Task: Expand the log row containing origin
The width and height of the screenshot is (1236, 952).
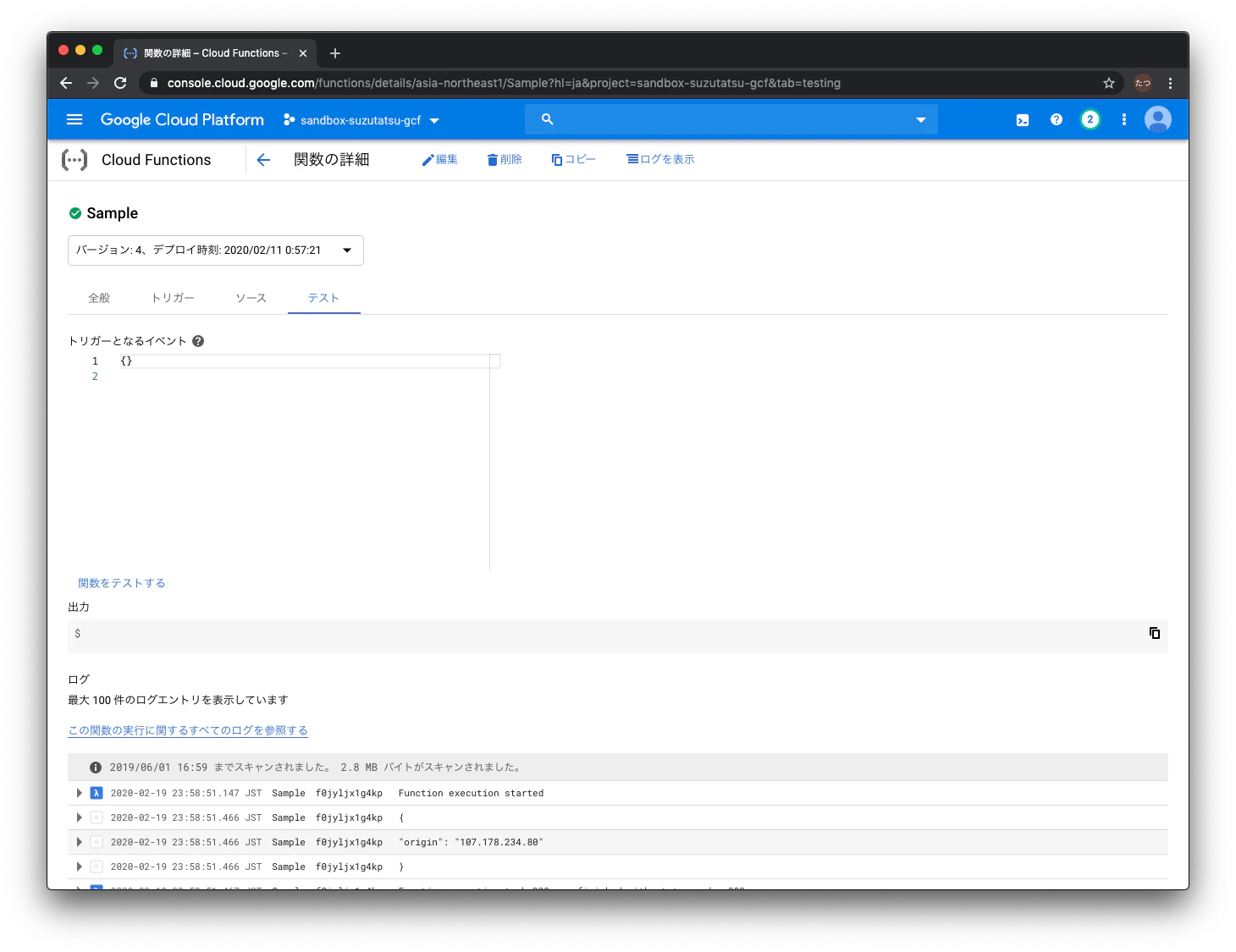Action: click(79, 842)
